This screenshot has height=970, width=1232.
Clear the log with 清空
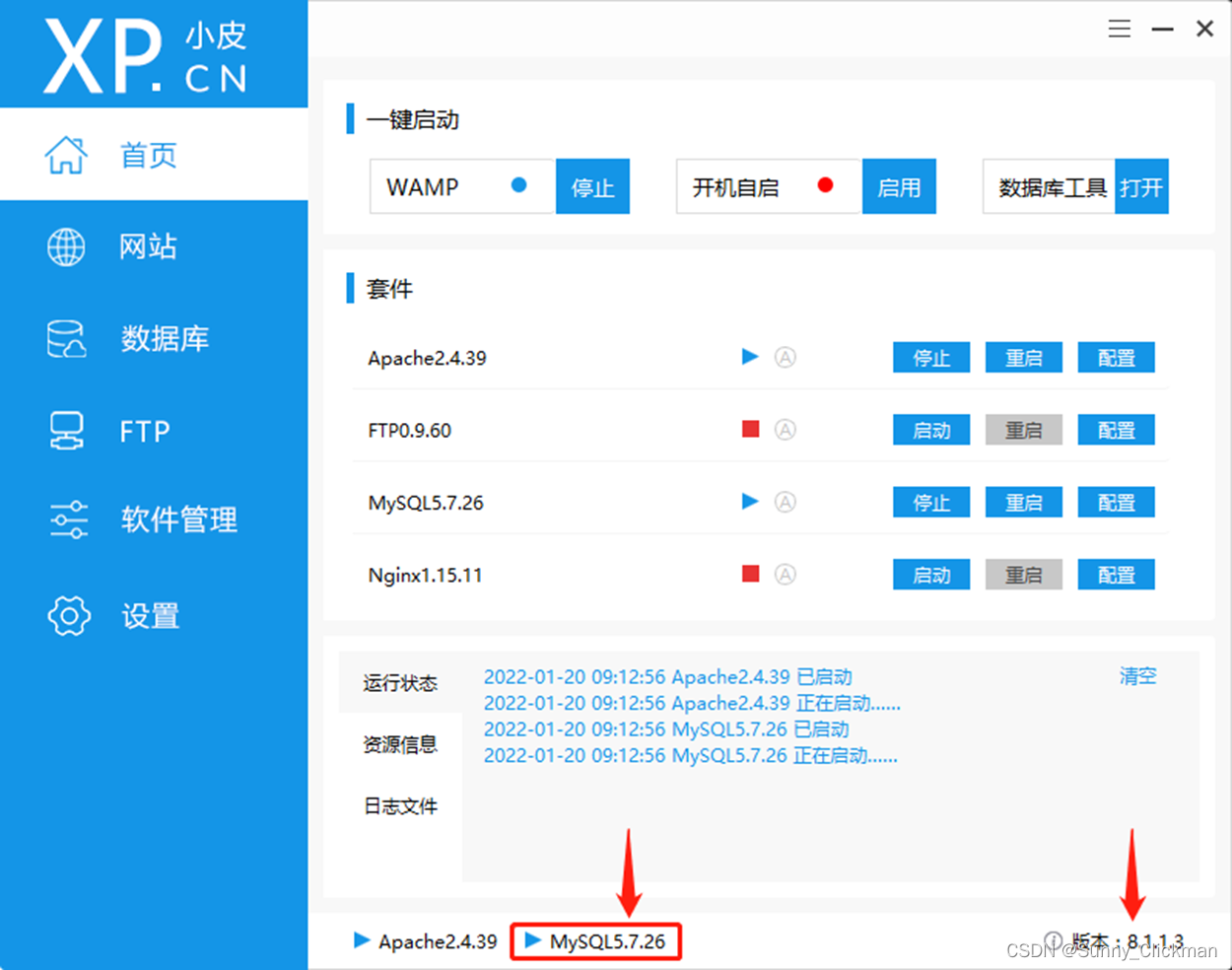[1137, 675]
